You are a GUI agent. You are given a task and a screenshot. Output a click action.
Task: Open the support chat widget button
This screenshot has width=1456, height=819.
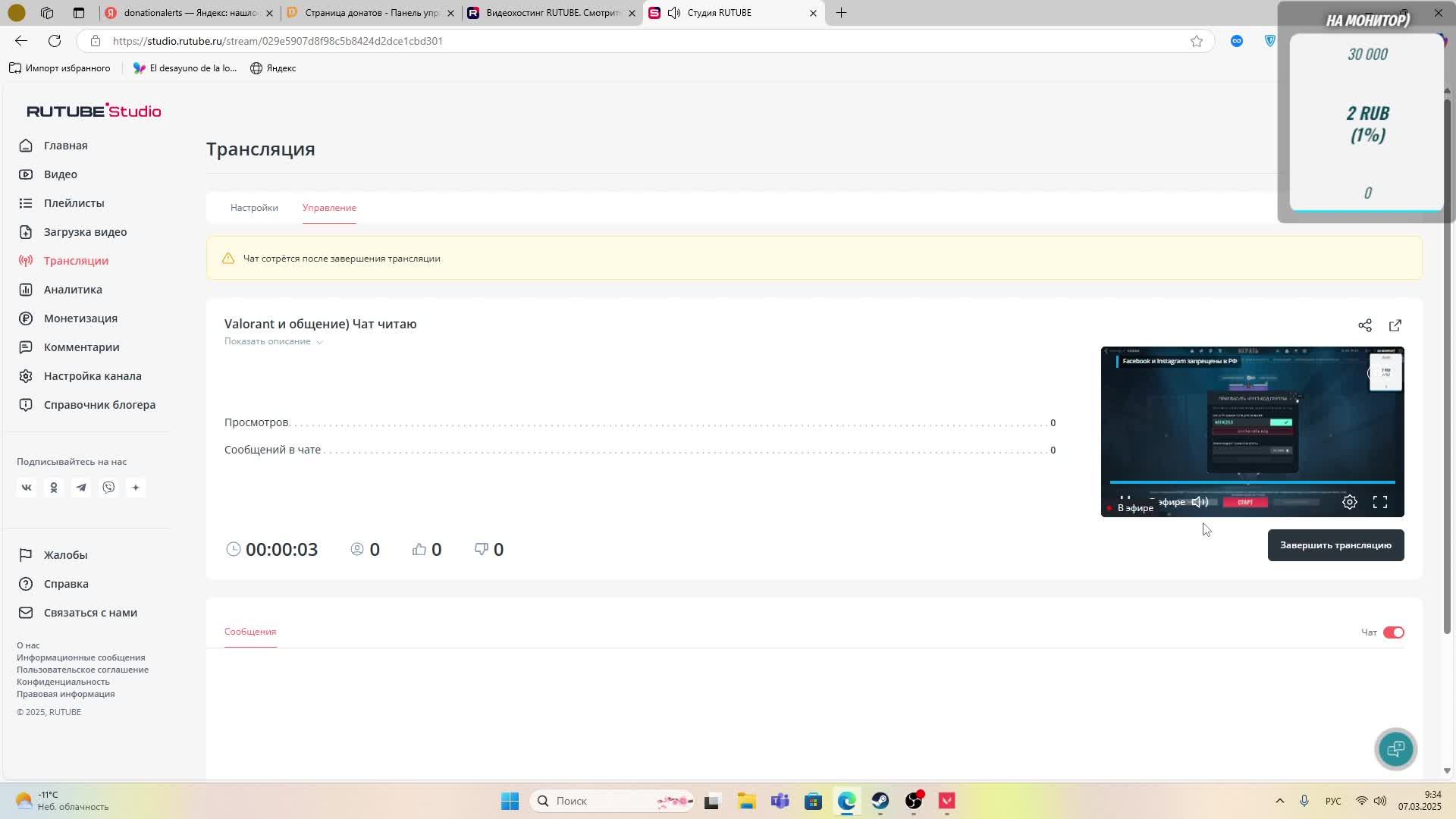coord(1396,749)
